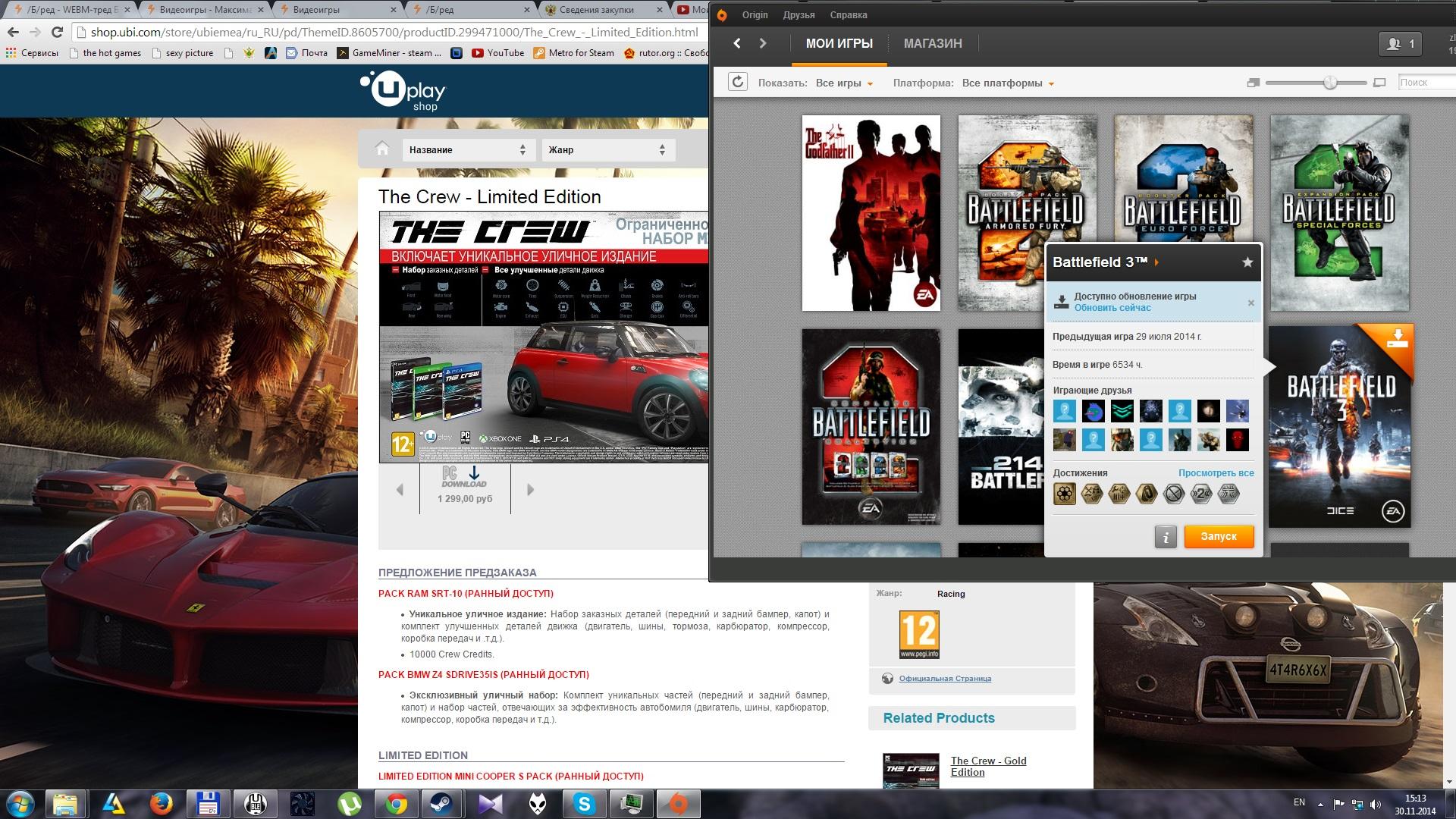Go forward in Origin navigation
Screen dimensions: 1456x819
pos(763,43)
